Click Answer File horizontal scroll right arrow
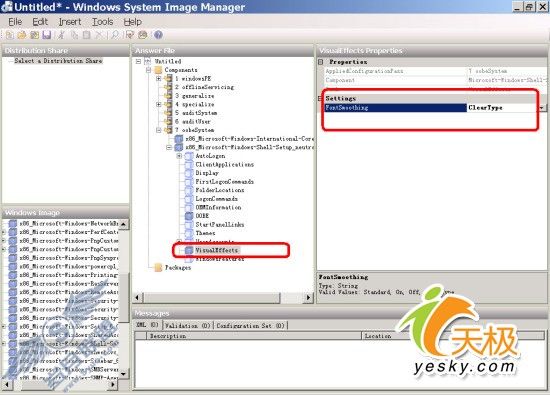Viewport: 550px width, 395px height. coord(308,297)
